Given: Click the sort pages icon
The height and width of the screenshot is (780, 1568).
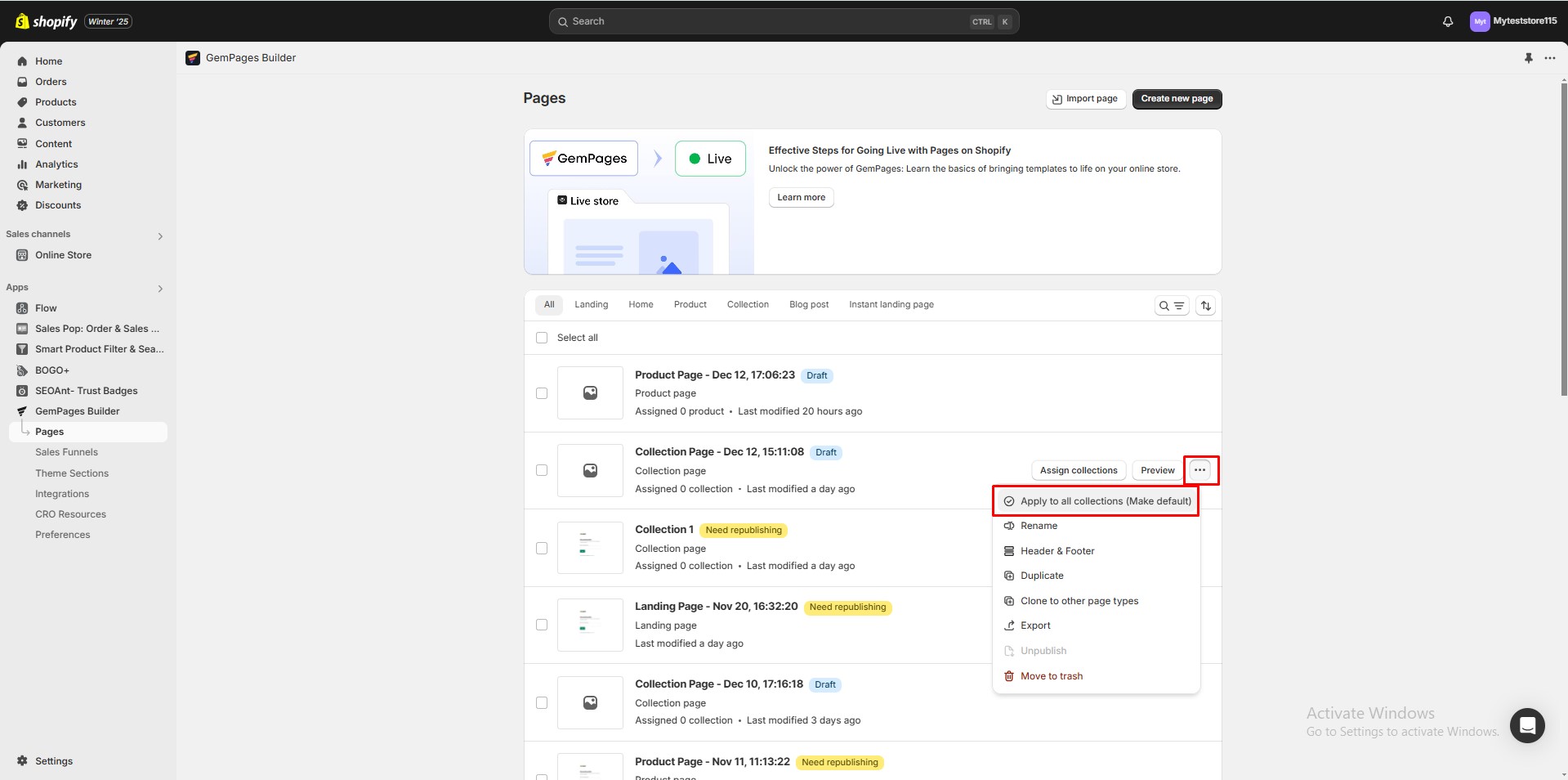Looking at the screenshot, I should [1205, 306].
